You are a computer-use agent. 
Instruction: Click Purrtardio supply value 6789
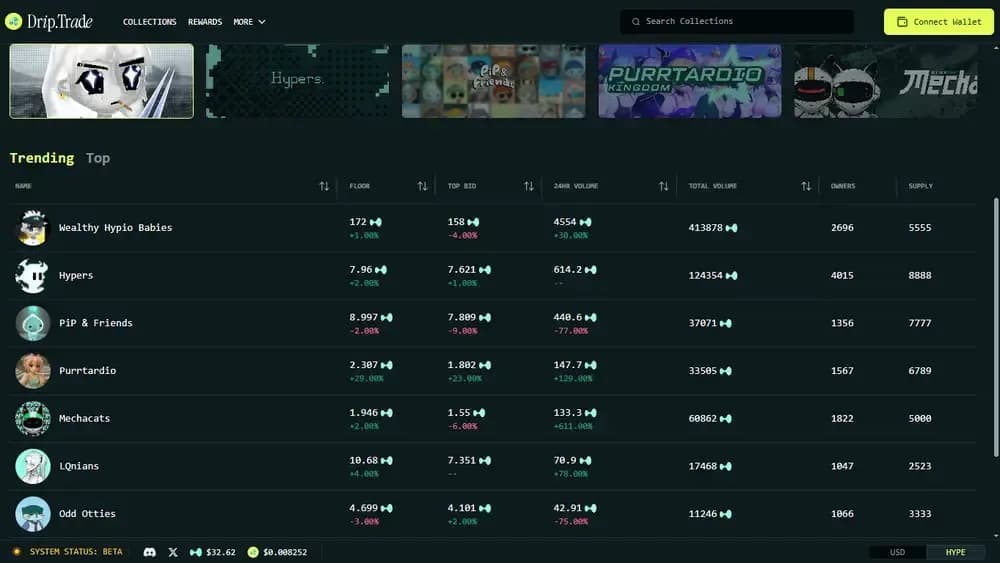point(920,370)
